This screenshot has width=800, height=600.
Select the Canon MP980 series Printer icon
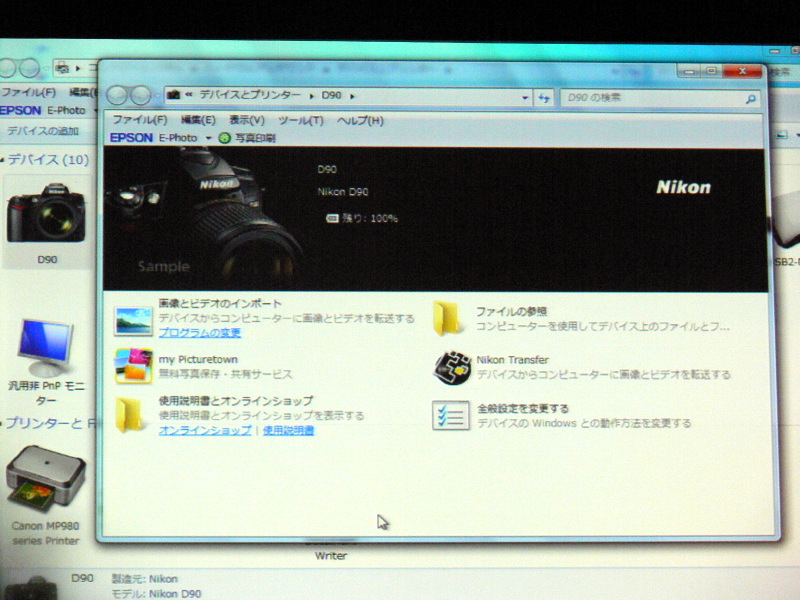45,479
